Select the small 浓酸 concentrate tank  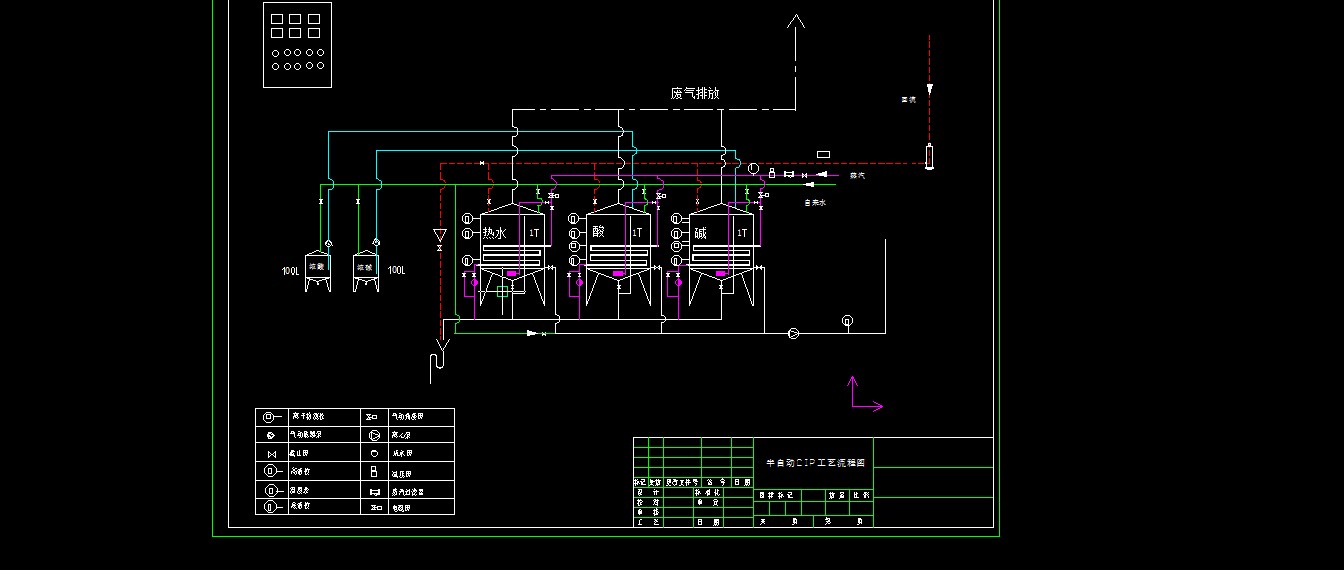point(318,270)
